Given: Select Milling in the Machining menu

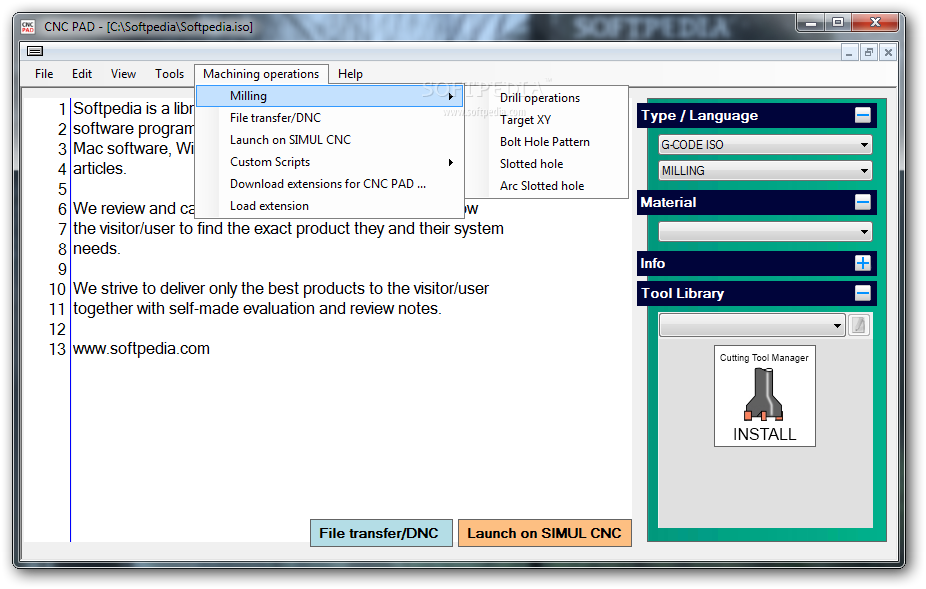Looking at the screenshot, I should point(330,96).
